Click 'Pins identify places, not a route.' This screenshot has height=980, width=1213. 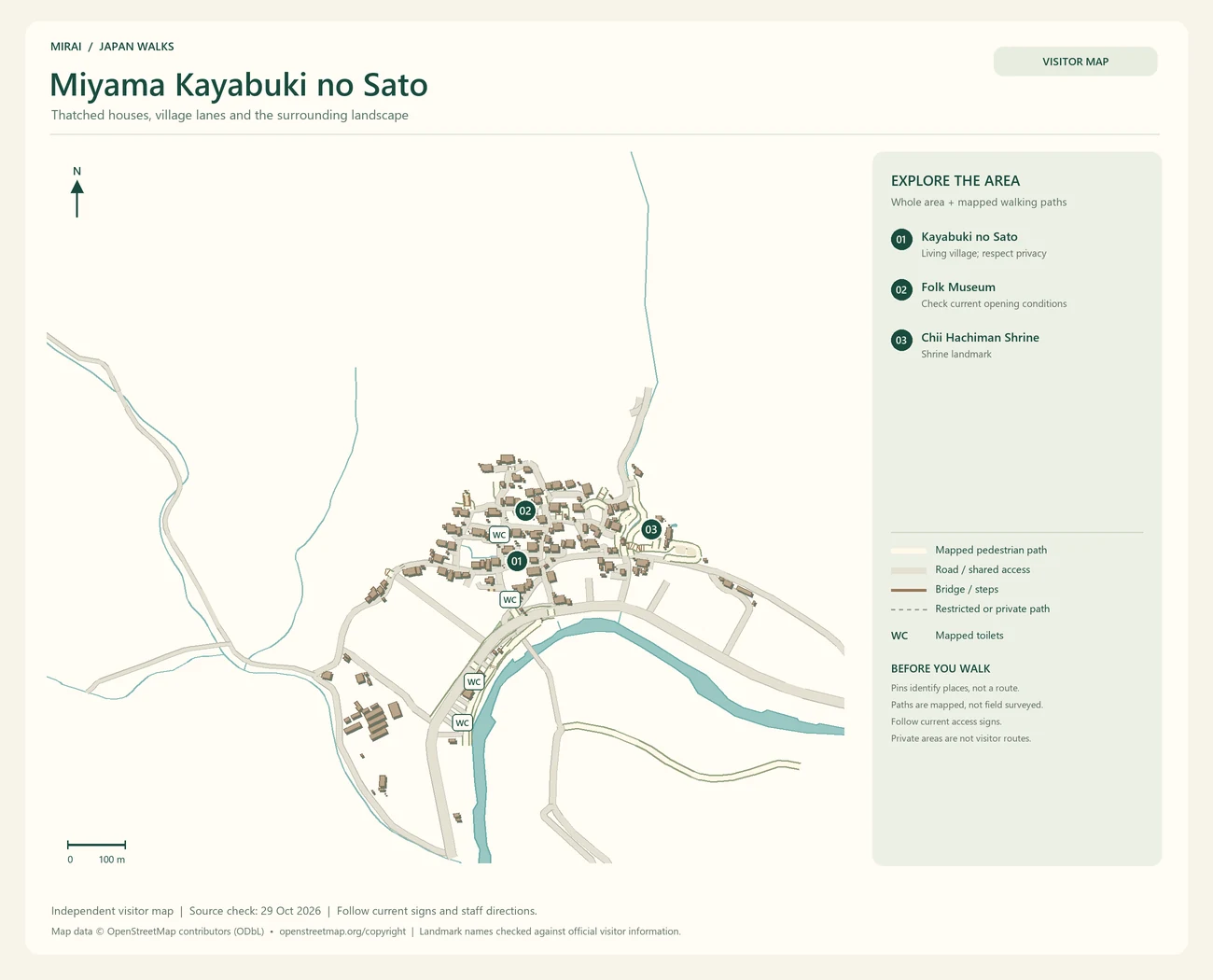pyautogui.click(x=955, y=689)
